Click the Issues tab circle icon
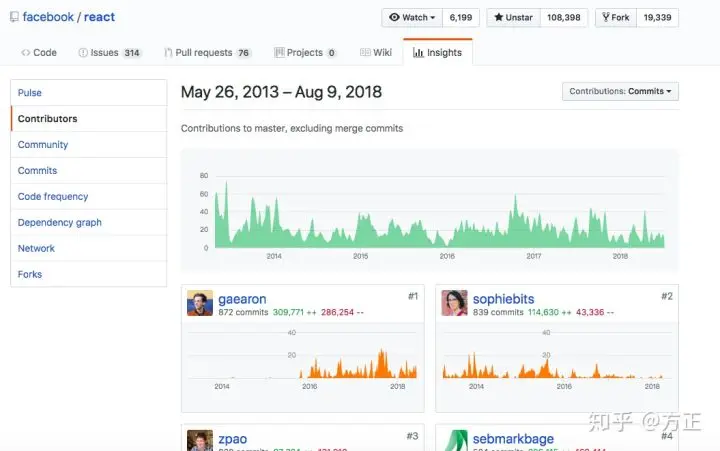720x451 pixels. tap(83, 53)
